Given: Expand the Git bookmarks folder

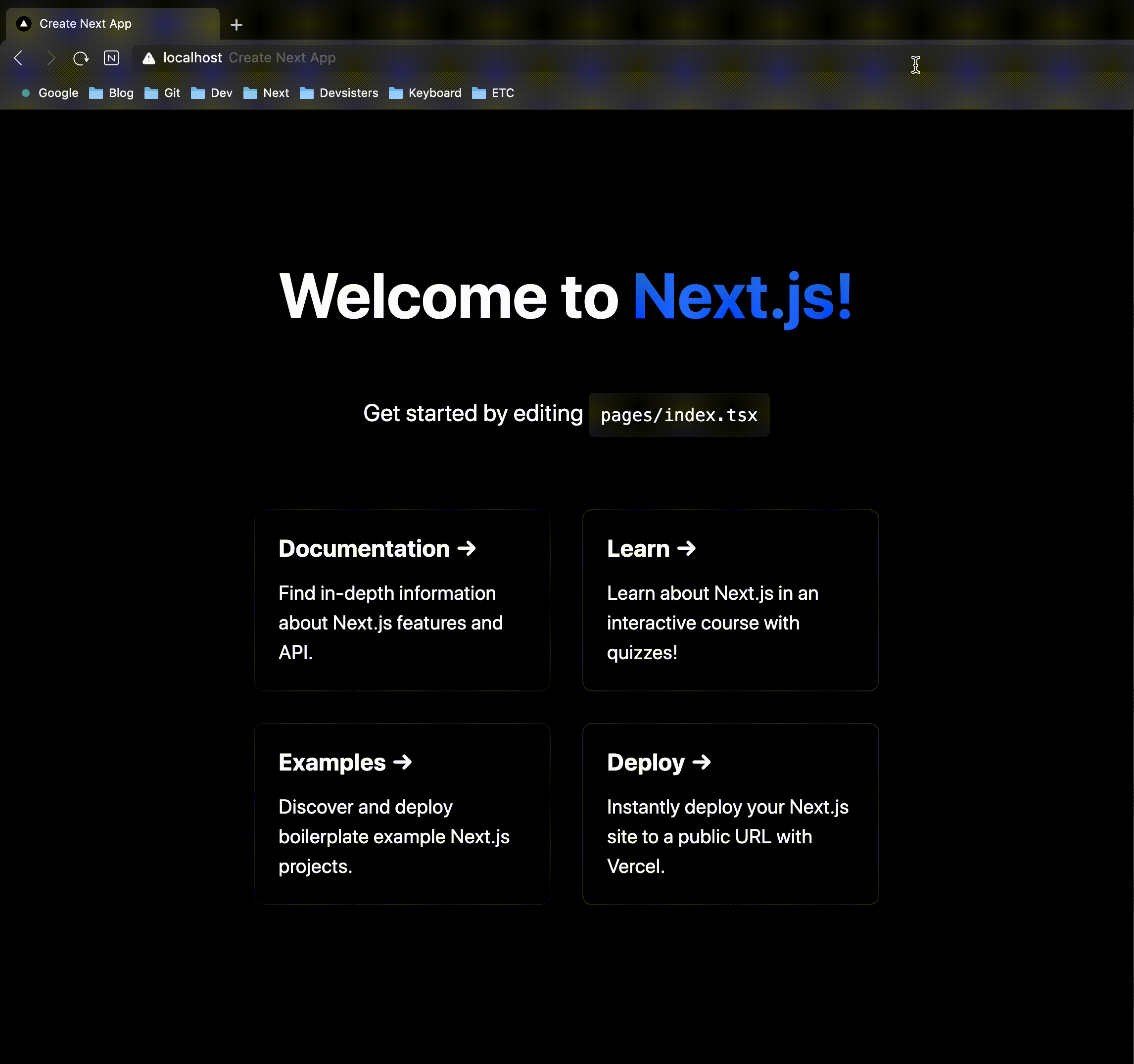Looking at the screenshot, I should tap(163, 93).
